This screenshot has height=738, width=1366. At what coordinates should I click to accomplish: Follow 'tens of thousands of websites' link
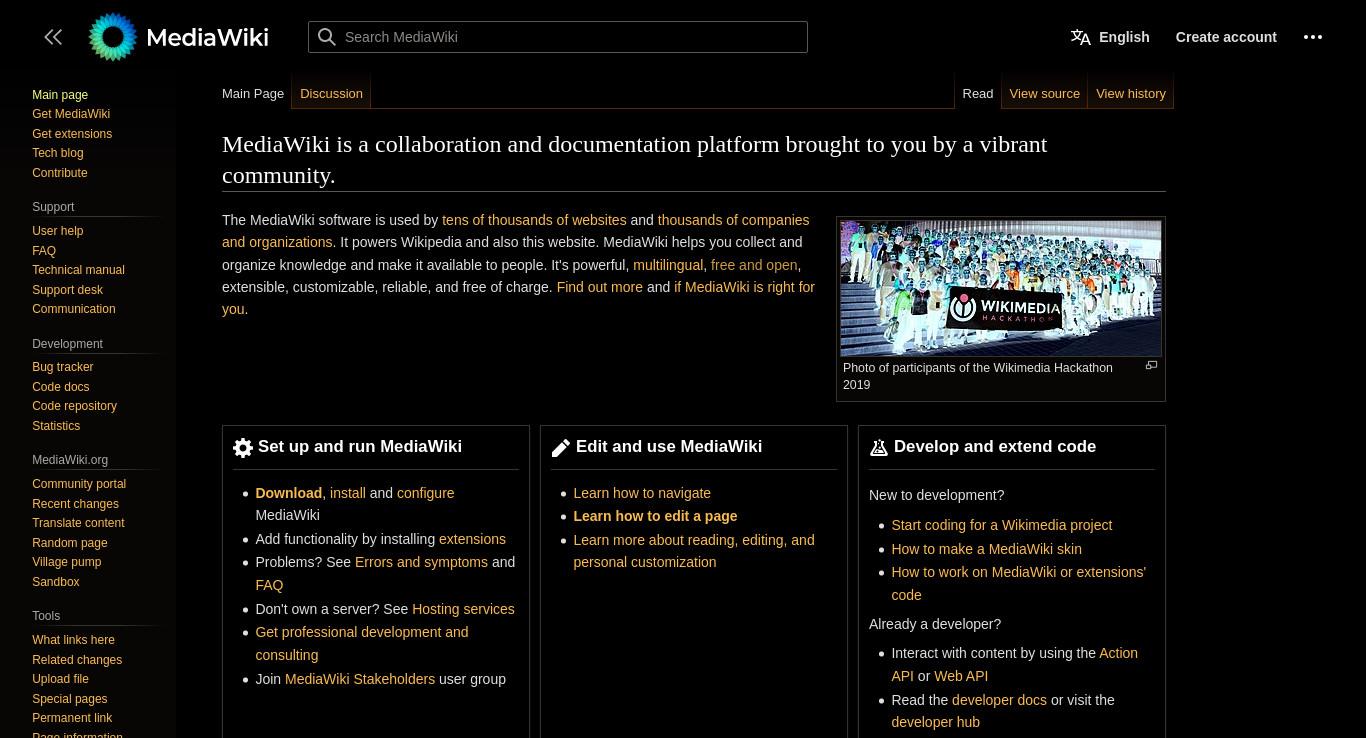click(534, 220)
